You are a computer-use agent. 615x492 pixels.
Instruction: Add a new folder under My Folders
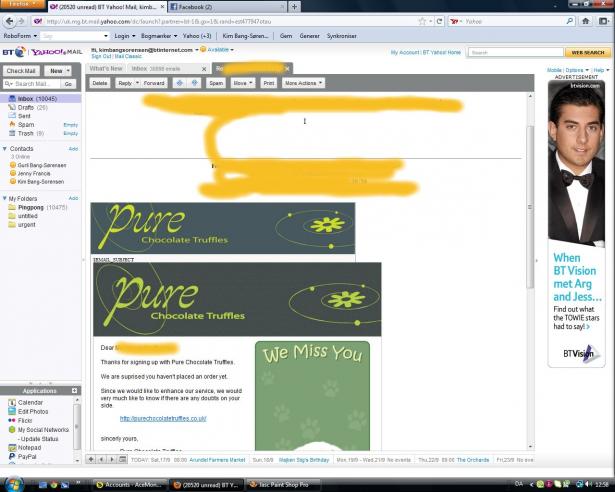pos(73,199)
